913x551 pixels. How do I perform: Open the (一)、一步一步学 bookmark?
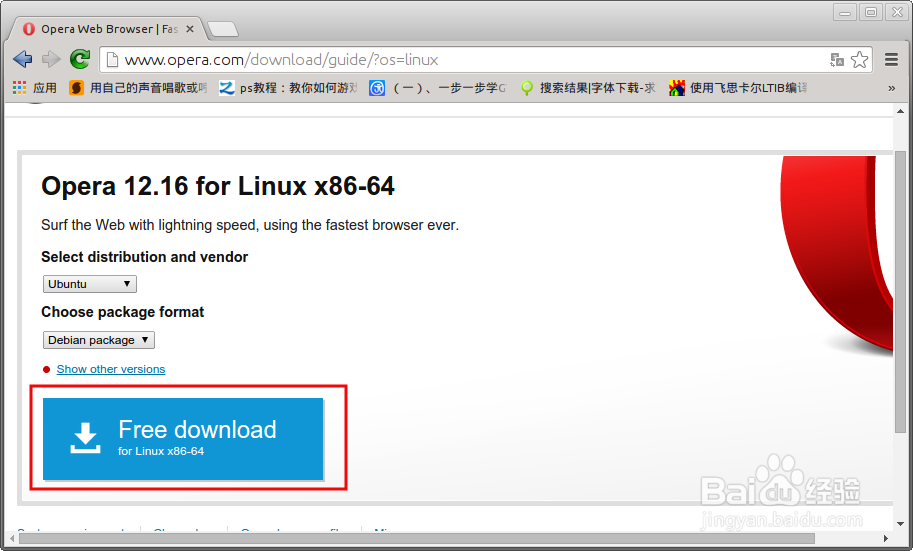pyautogui.click(x=438, y=88)
